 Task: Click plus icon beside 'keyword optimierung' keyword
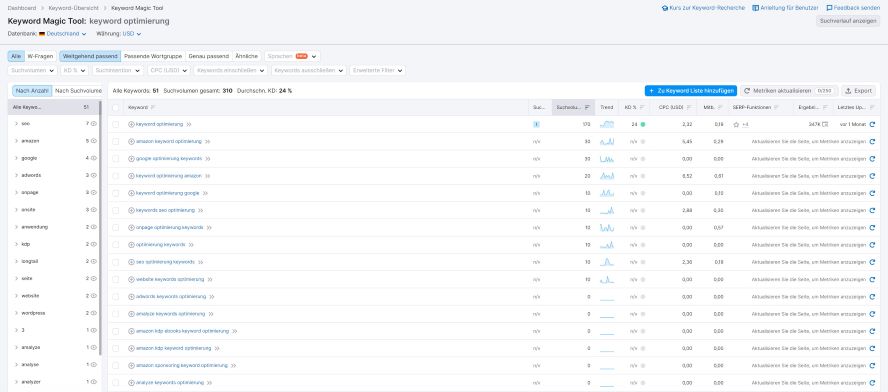point(131,124)
